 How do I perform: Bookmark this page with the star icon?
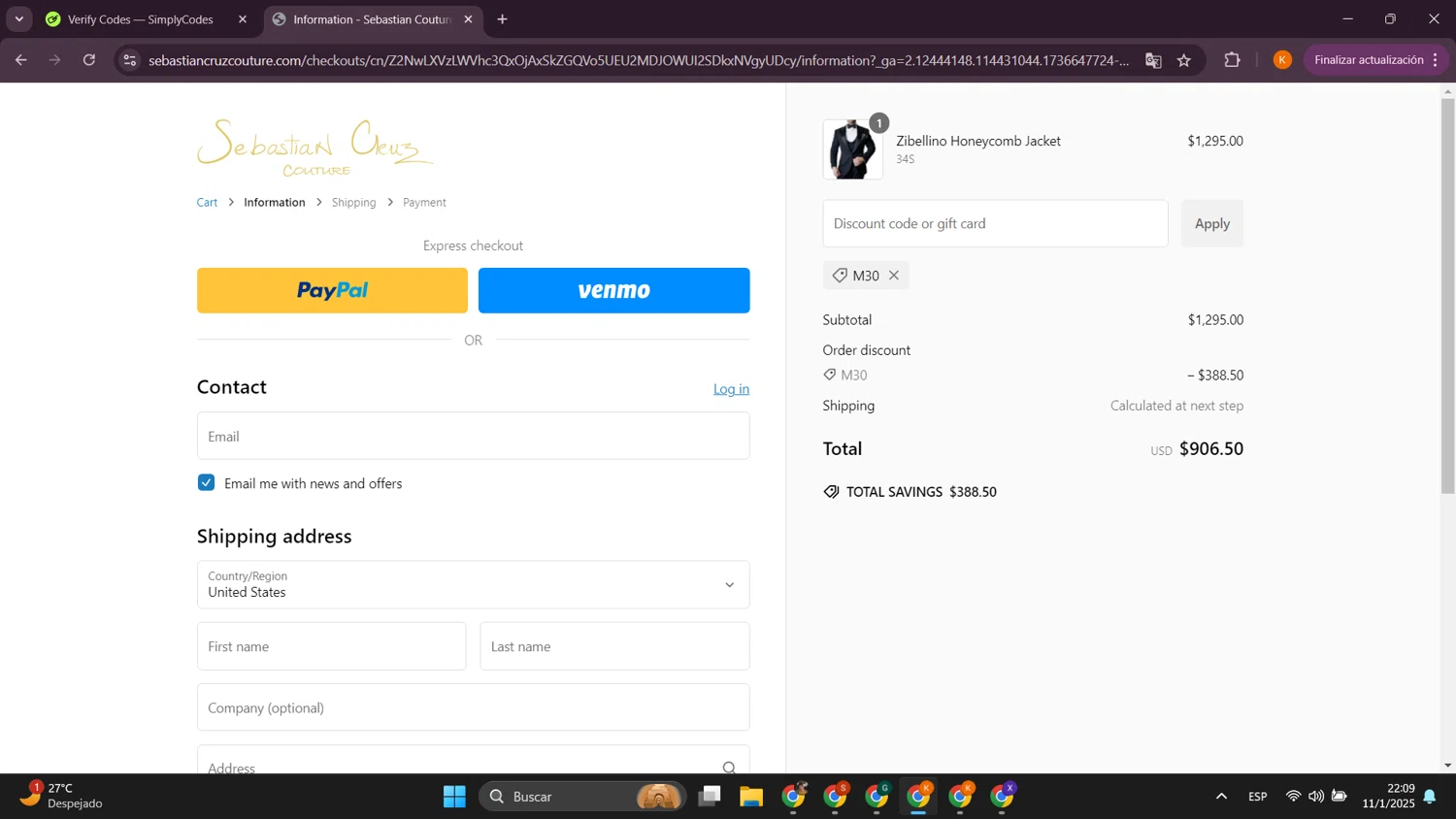coord(1184,60)
